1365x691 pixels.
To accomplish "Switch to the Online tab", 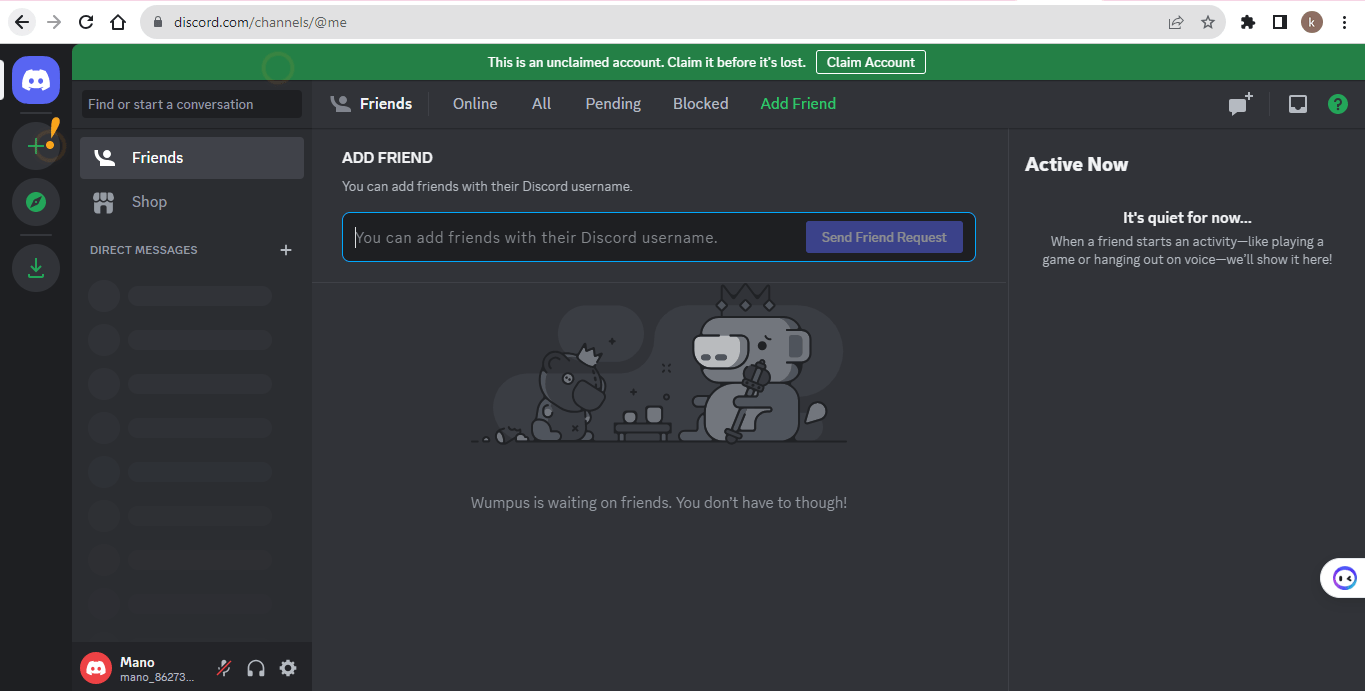I will pos(475,104).
